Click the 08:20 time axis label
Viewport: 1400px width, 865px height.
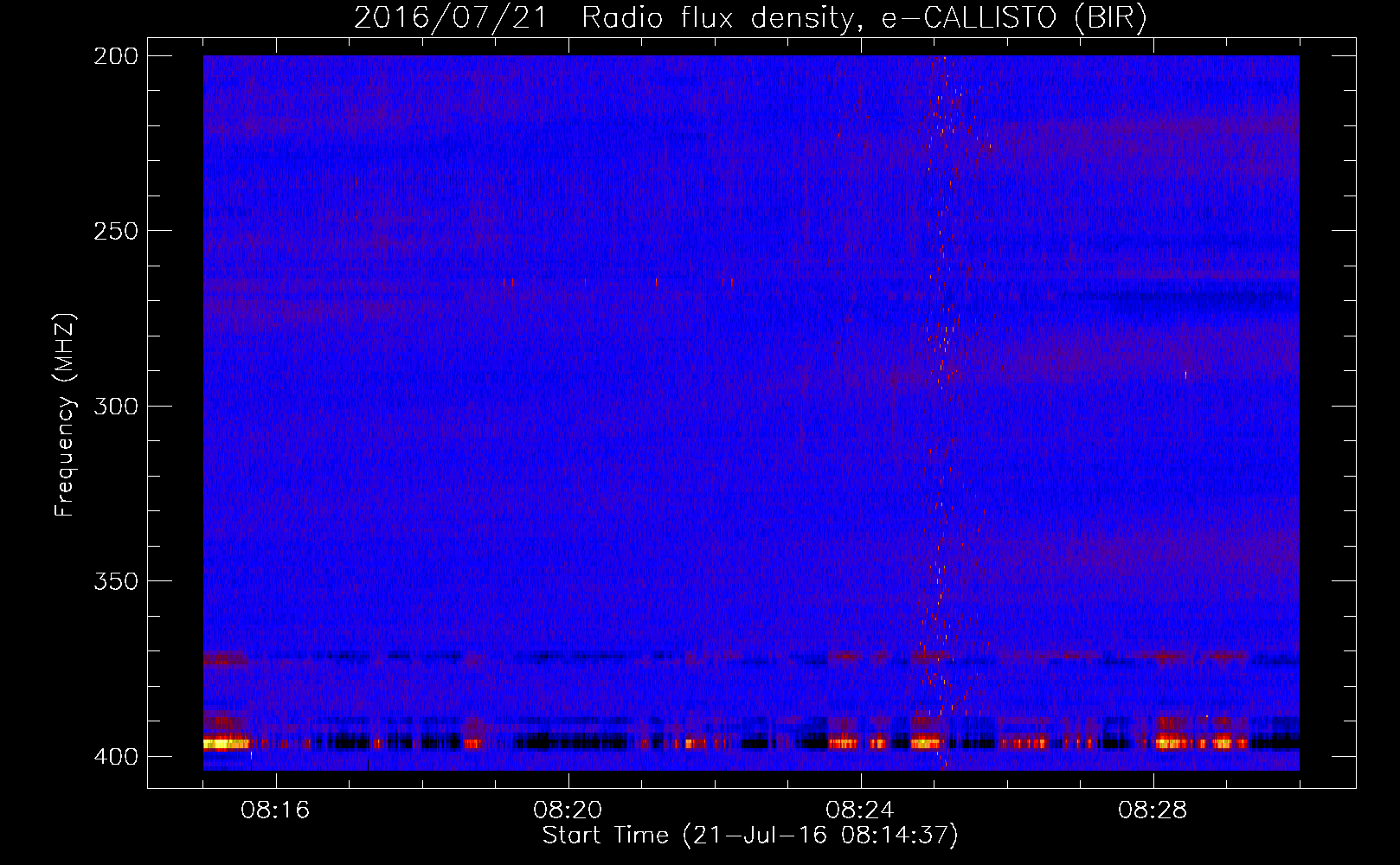click(x=568, y=811)
